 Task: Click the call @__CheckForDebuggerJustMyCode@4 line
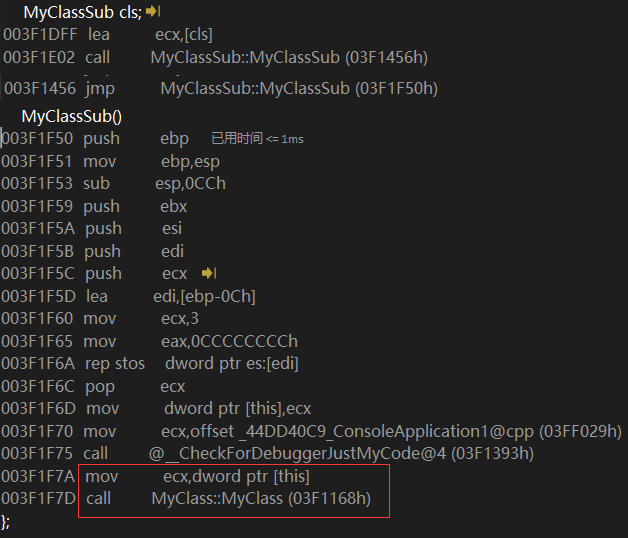[268, 454]
